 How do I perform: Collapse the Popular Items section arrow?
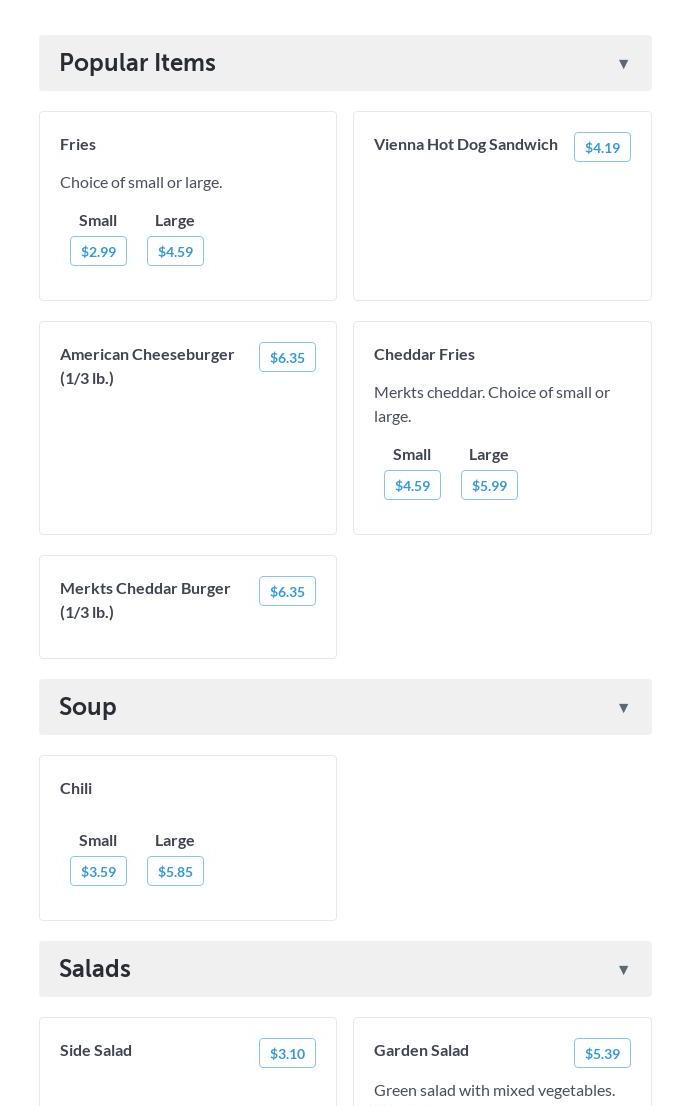coord(623,64)
